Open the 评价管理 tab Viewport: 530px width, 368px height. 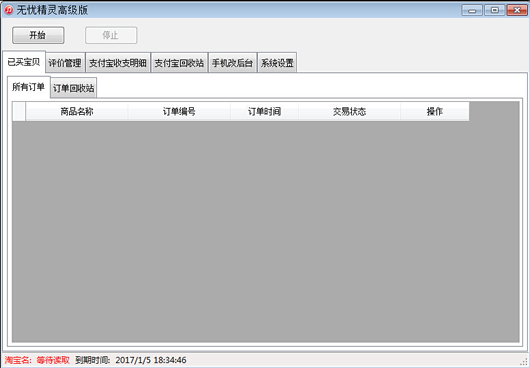coord(65,63)
